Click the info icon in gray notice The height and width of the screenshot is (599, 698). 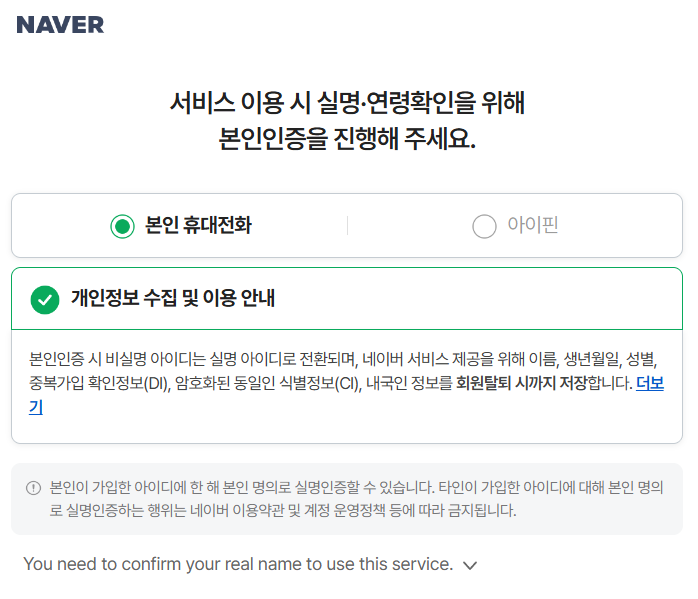(33, 488)
